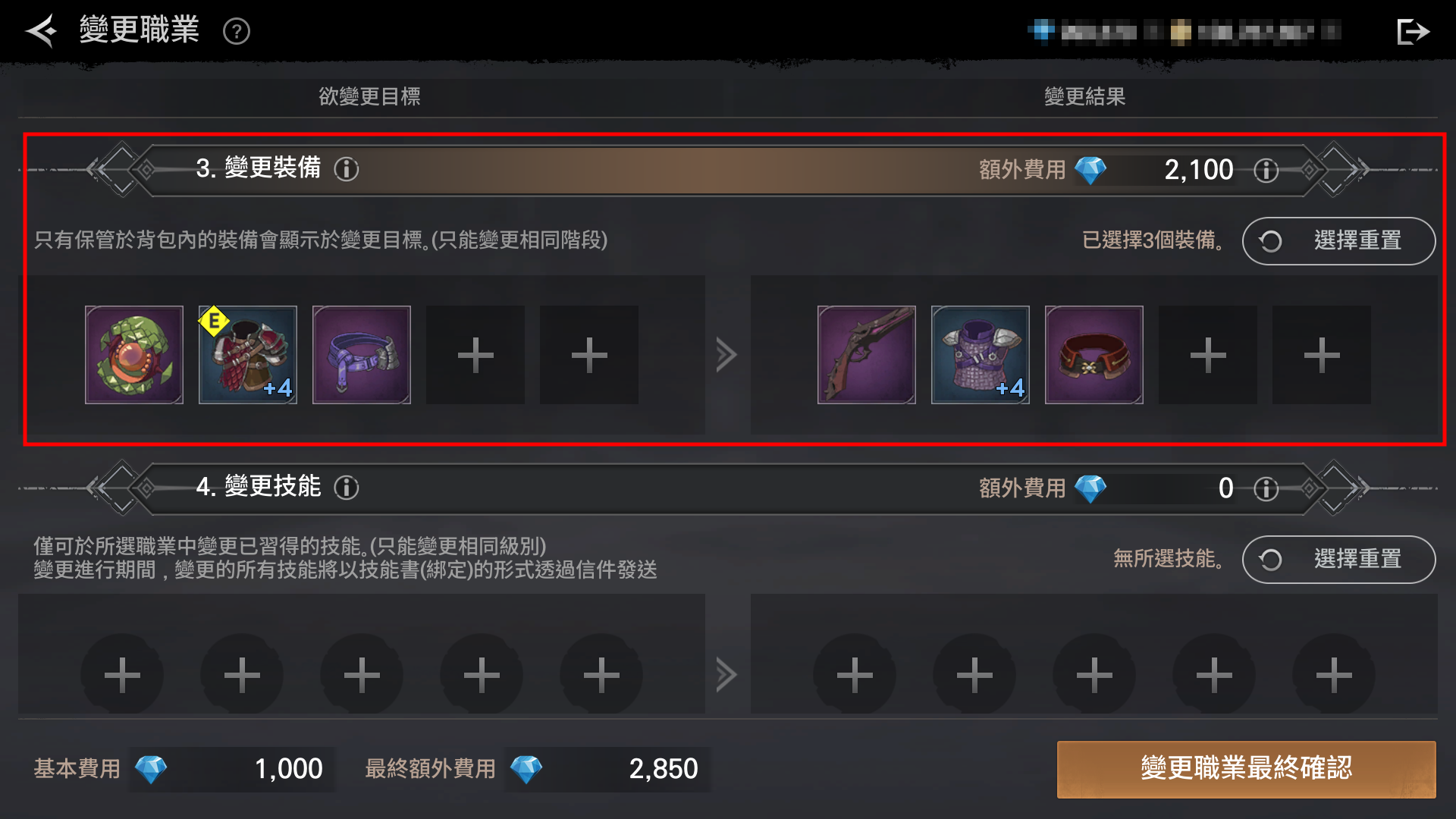Open info icon beside skill extra cost 0
This screenshot has width=1456, height=819.
pos(1266,488)
